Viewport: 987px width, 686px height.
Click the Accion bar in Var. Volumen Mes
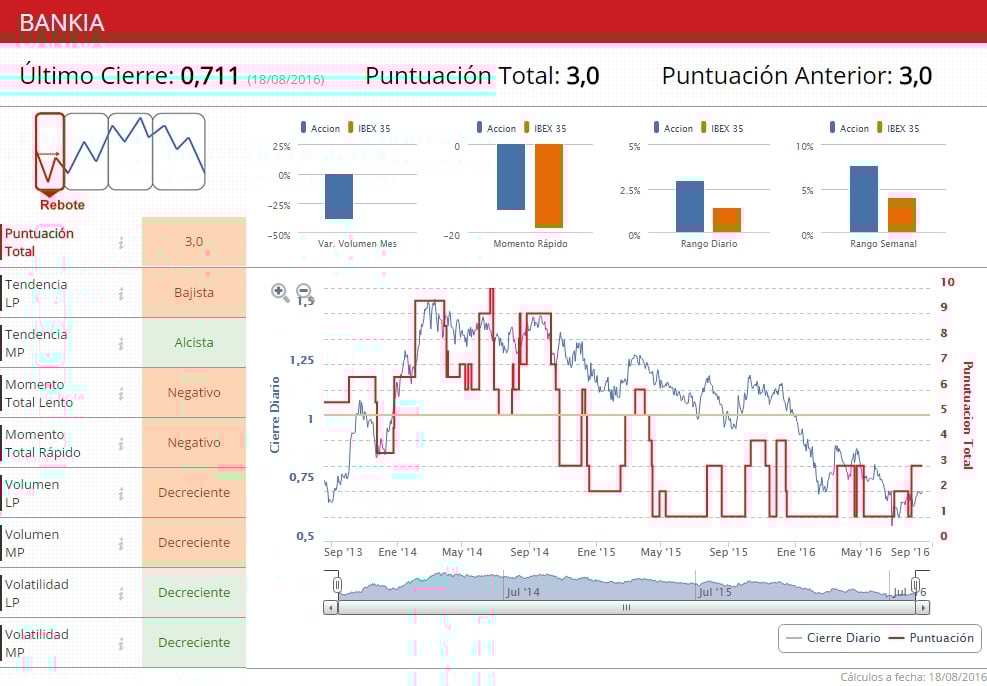(339, 197)
